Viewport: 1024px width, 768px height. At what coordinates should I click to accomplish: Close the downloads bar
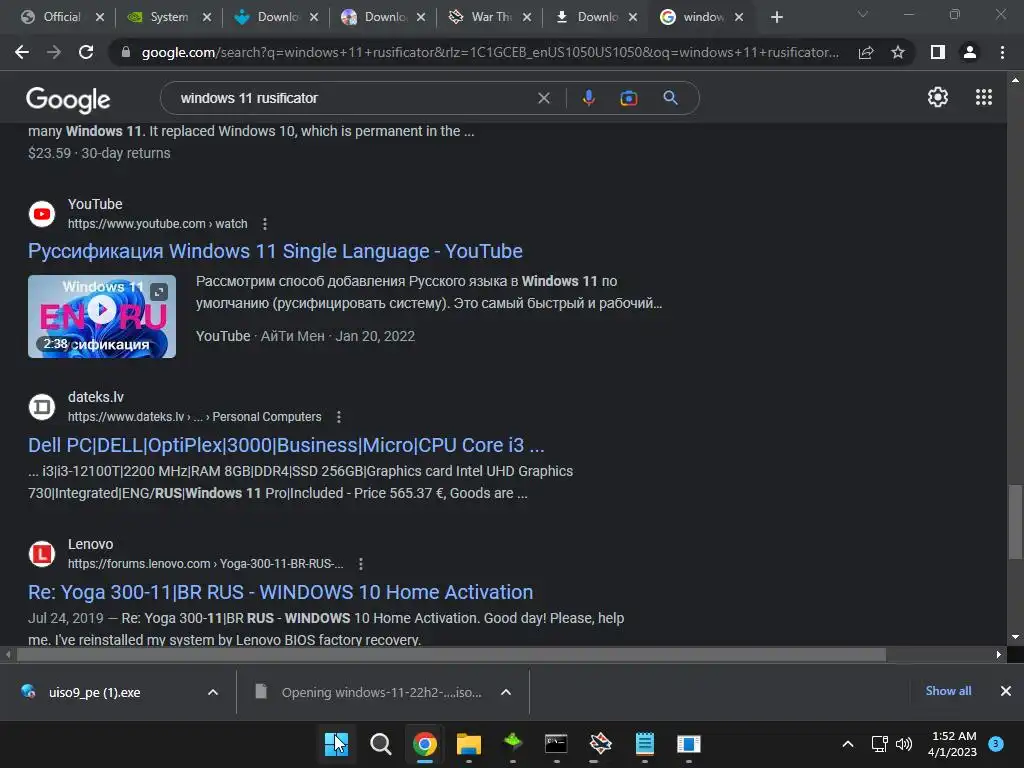pos(1006,691)
